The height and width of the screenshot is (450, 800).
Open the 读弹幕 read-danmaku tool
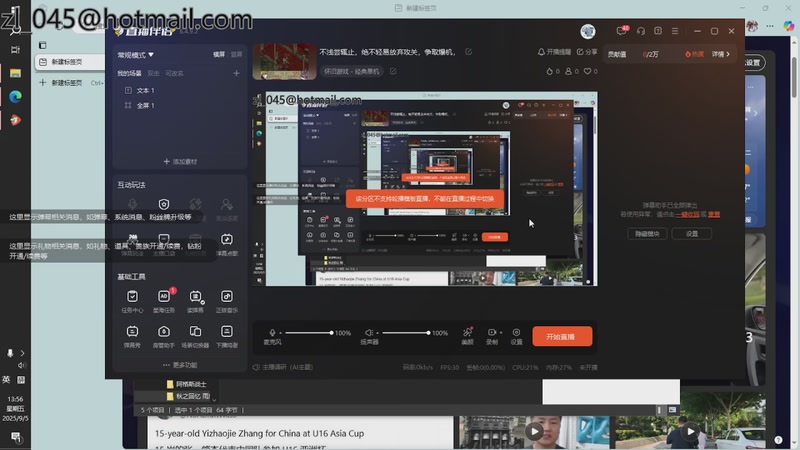pyautogui.click(x=195, y=301)
